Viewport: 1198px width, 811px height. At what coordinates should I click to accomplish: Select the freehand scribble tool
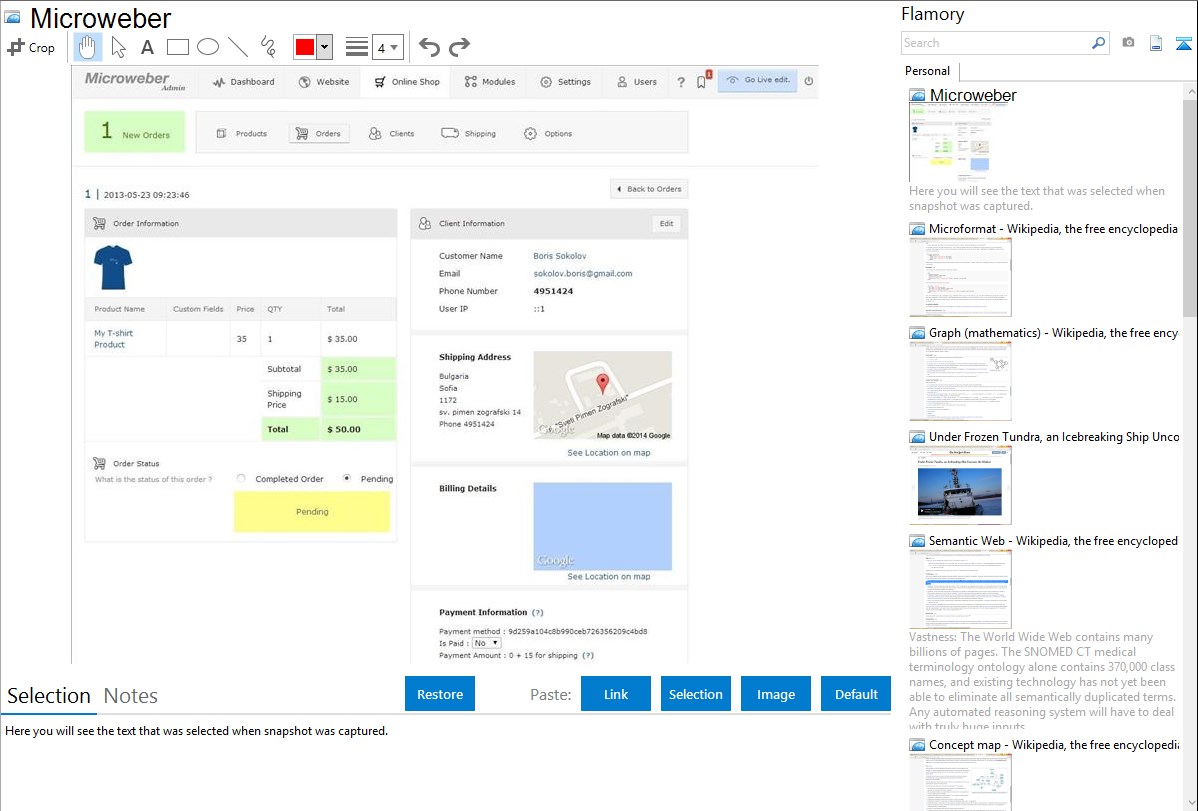268,47
